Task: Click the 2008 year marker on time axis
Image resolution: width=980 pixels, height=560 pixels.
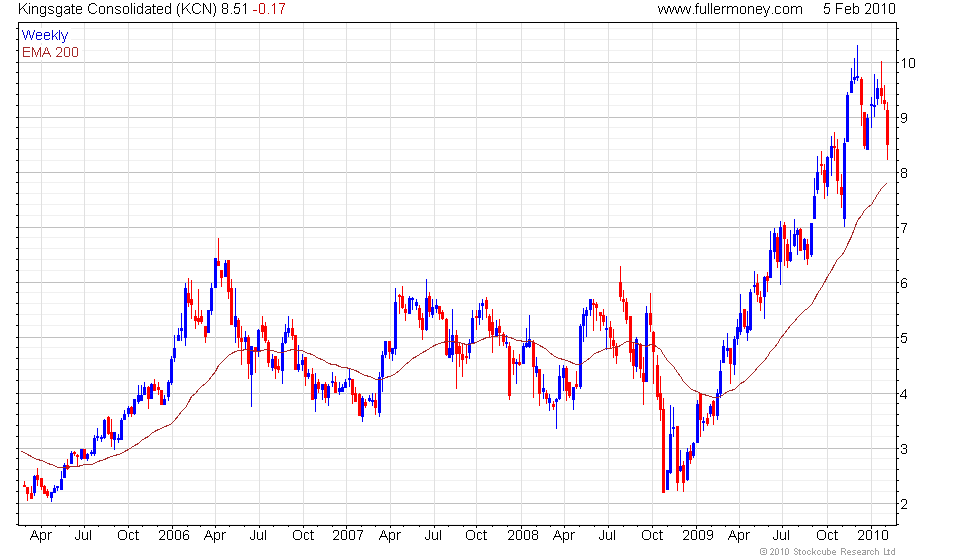Action: (x=522, y=536)
